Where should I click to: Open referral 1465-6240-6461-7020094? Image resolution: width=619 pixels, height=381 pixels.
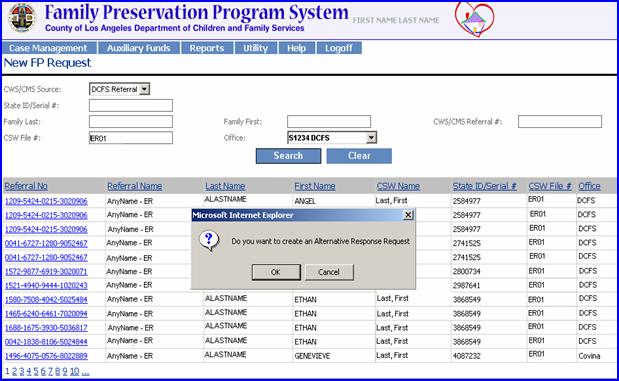(x=46, y=314)
